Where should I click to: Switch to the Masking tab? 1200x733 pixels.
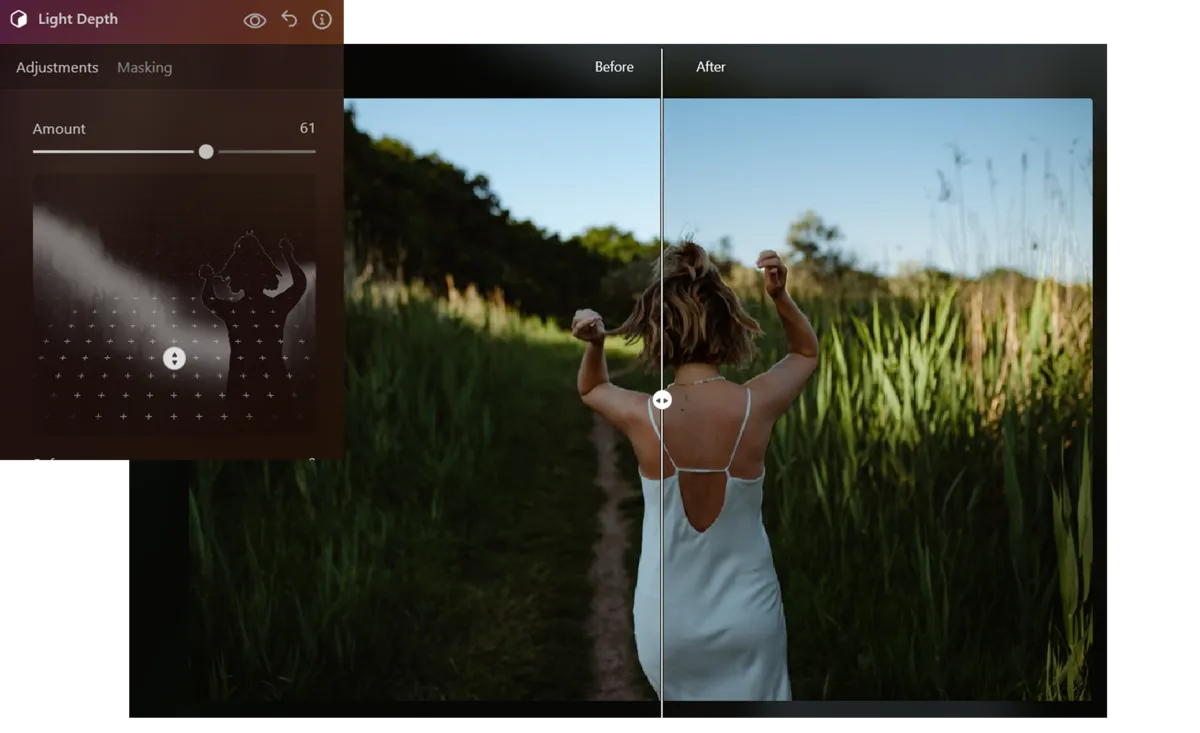pos(144,67)
